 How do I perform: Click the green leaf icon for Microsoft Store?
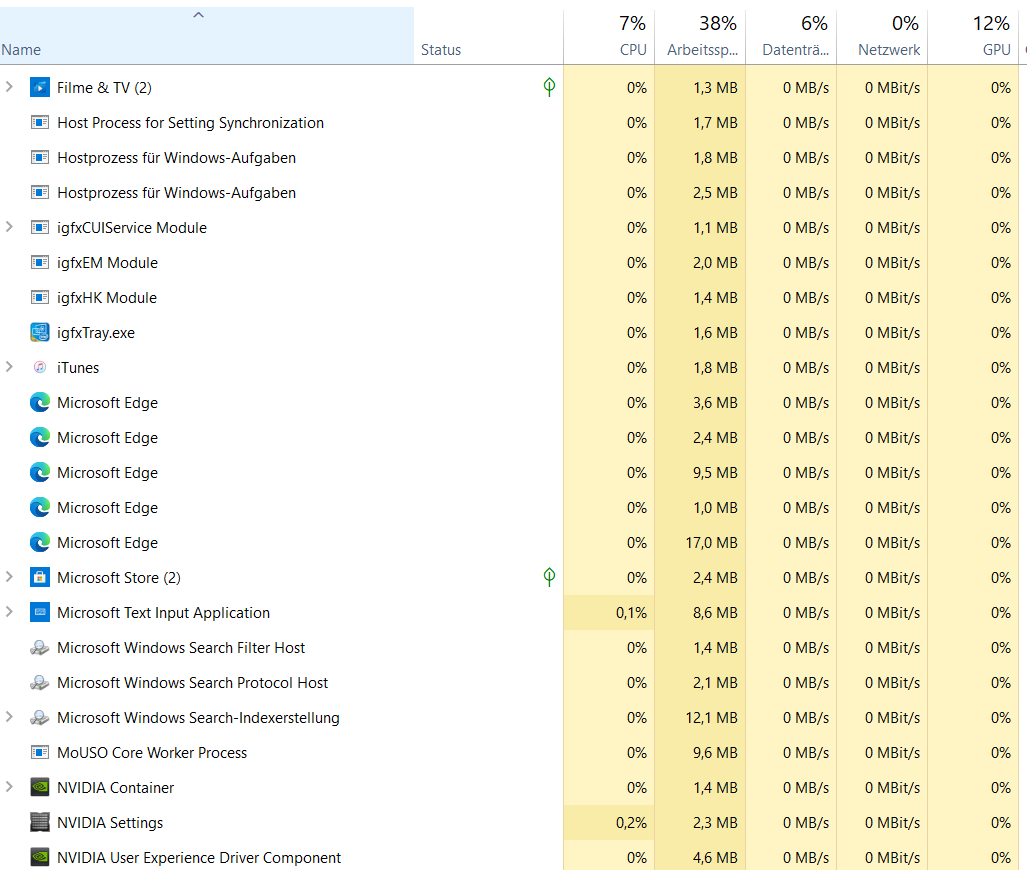tap(550, 577)
